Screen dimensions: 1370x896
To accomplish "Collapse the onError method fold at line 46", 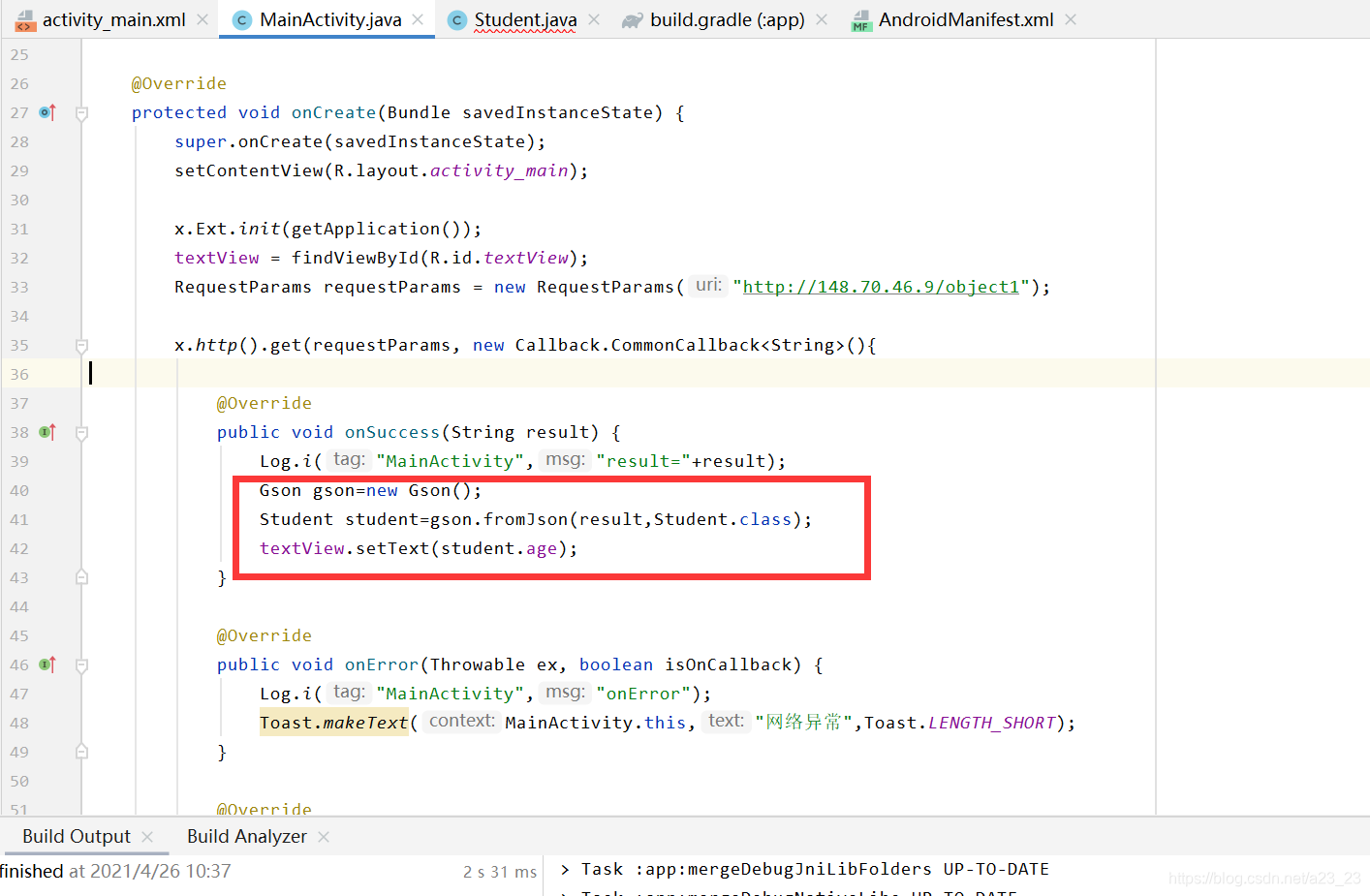I will (82, 665).
